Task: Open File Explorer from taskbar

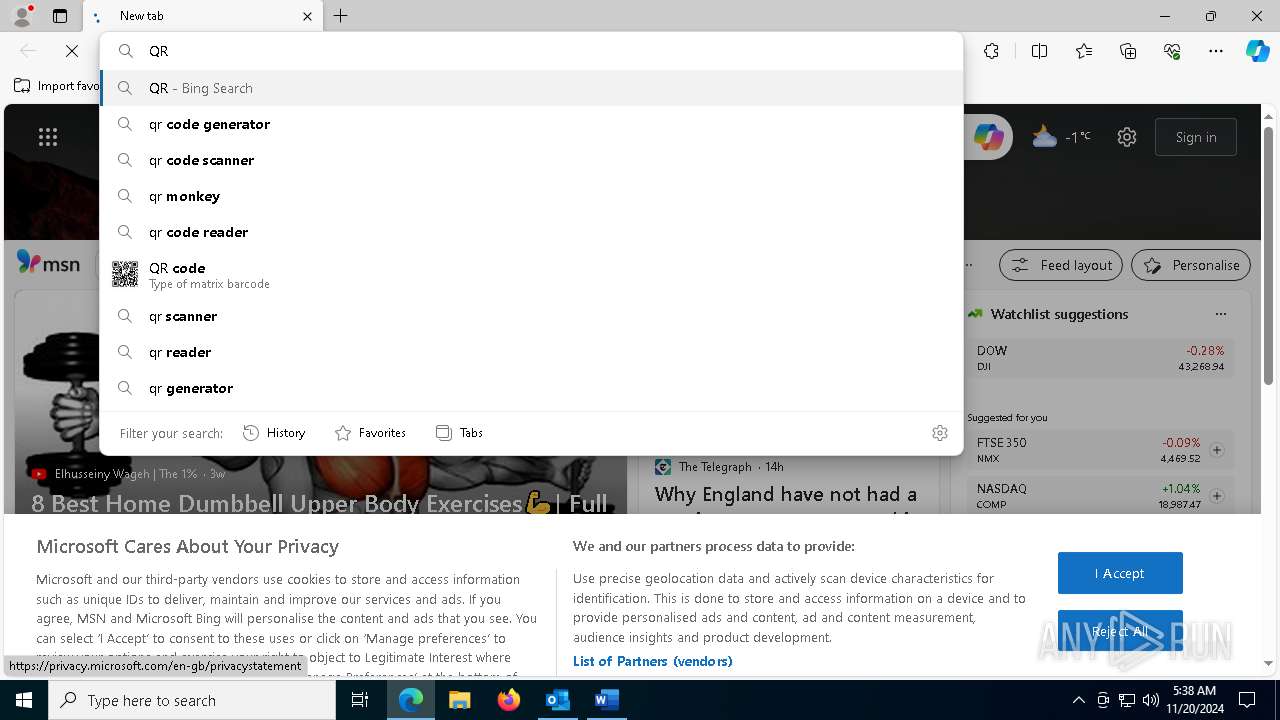Action: point(459,700)
